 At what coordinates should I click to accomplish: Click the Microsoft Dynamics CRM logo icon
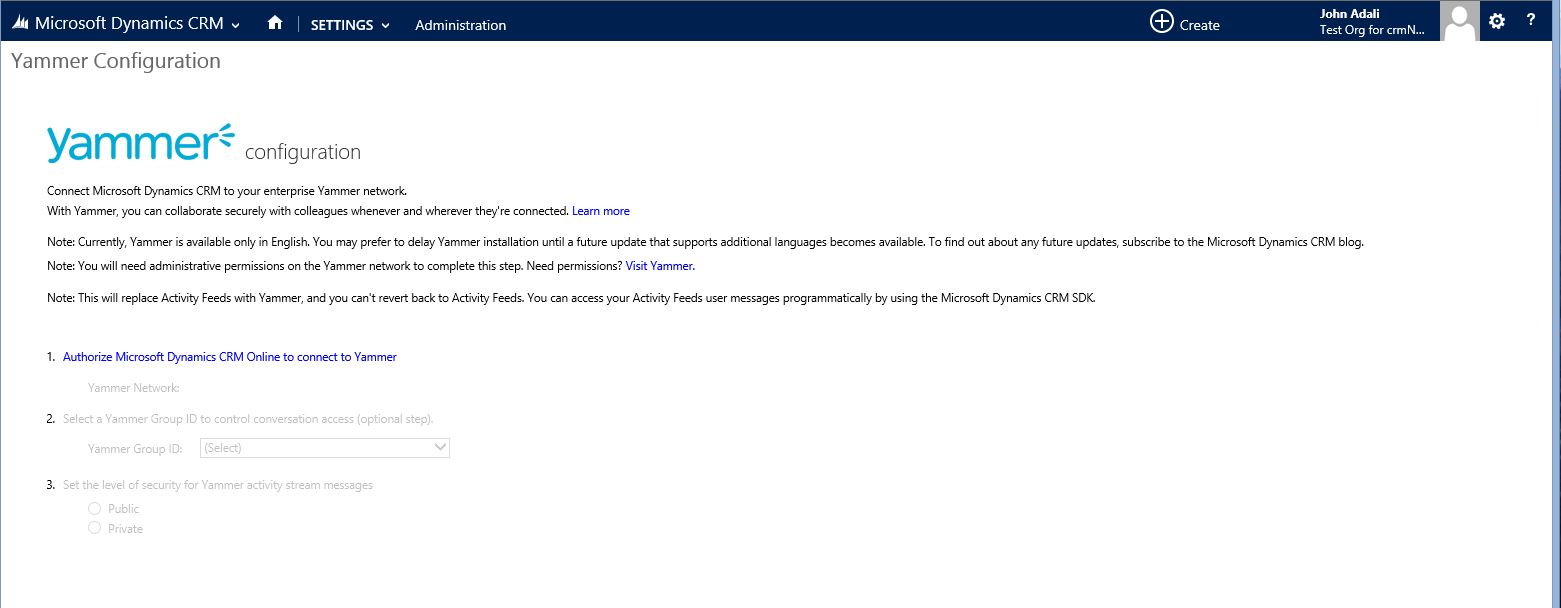point(20,24)
